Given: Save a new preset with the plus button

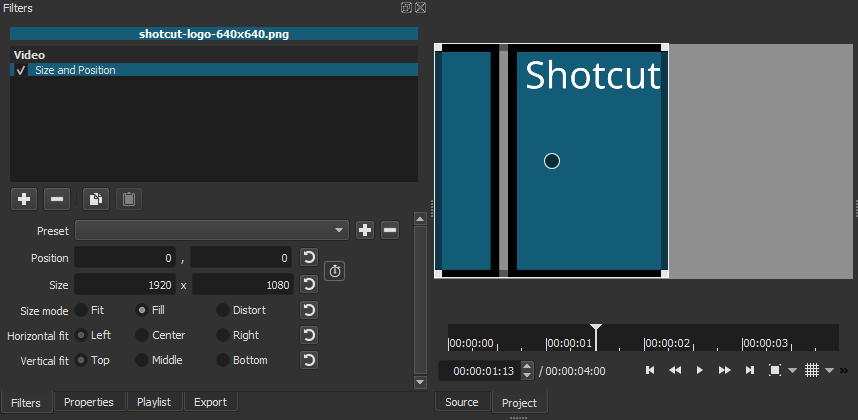Looking at the screenshot, I should 365,230.
